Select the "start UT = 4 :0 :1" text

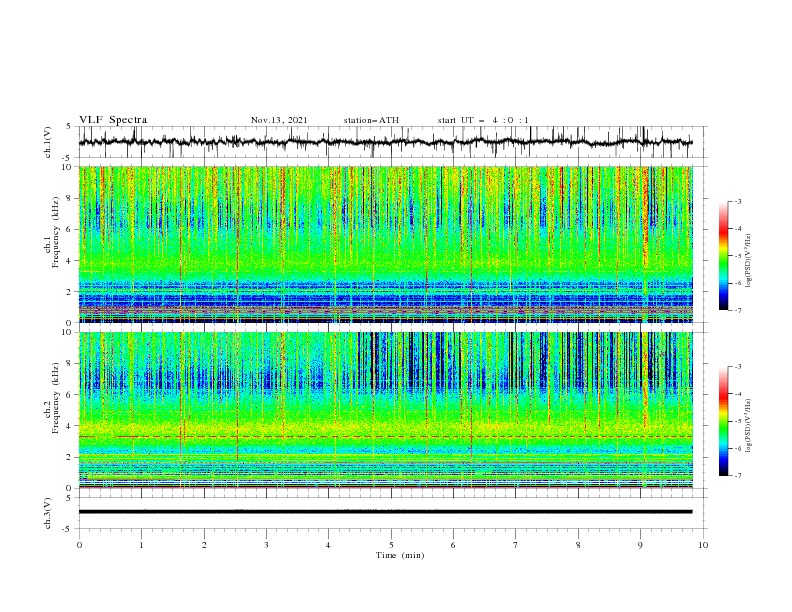point(483,120)
